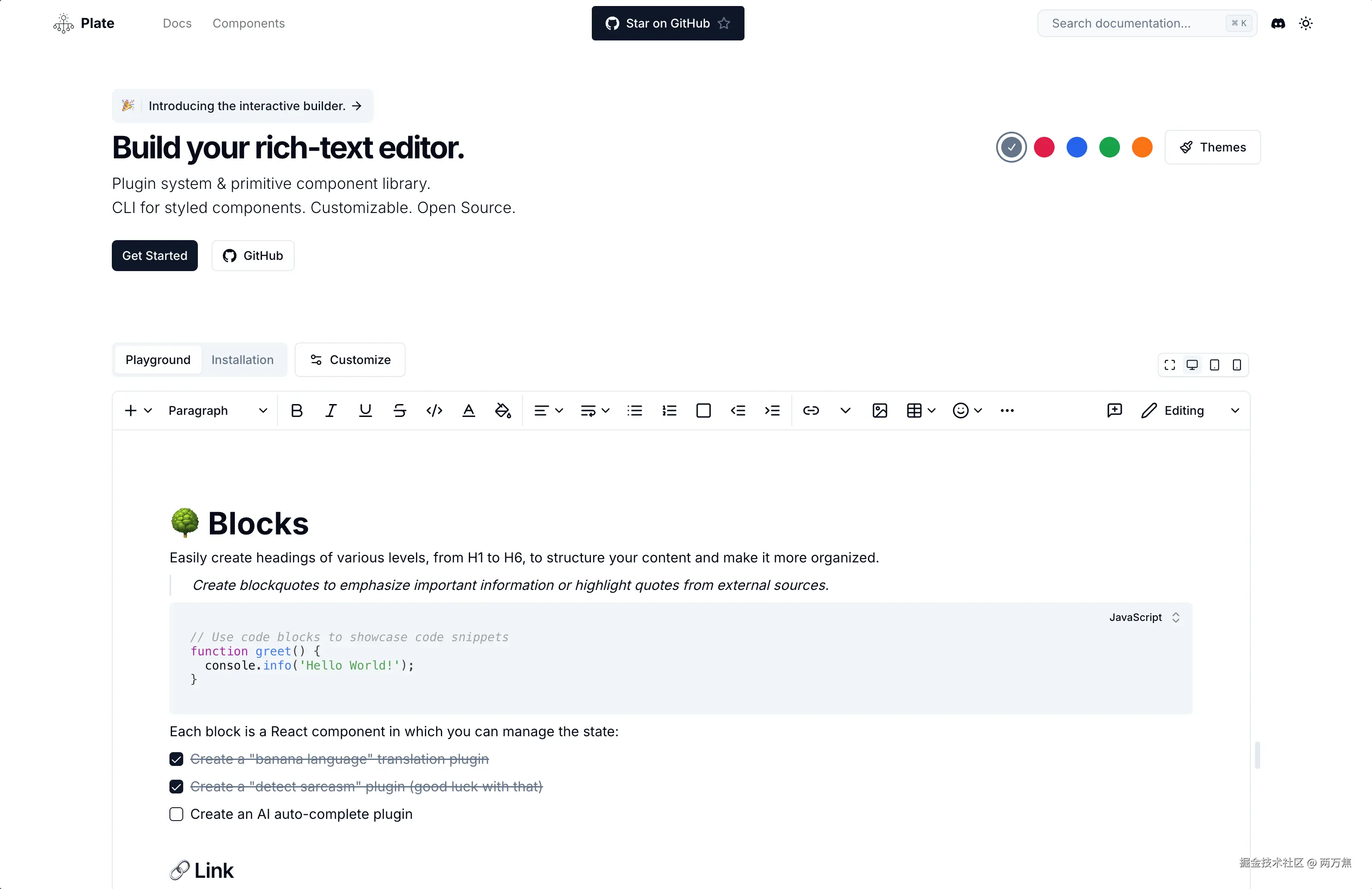Open the Discord icon in the header
Viewport: 1372px width, 889px height.
[x=1277, y=23]
